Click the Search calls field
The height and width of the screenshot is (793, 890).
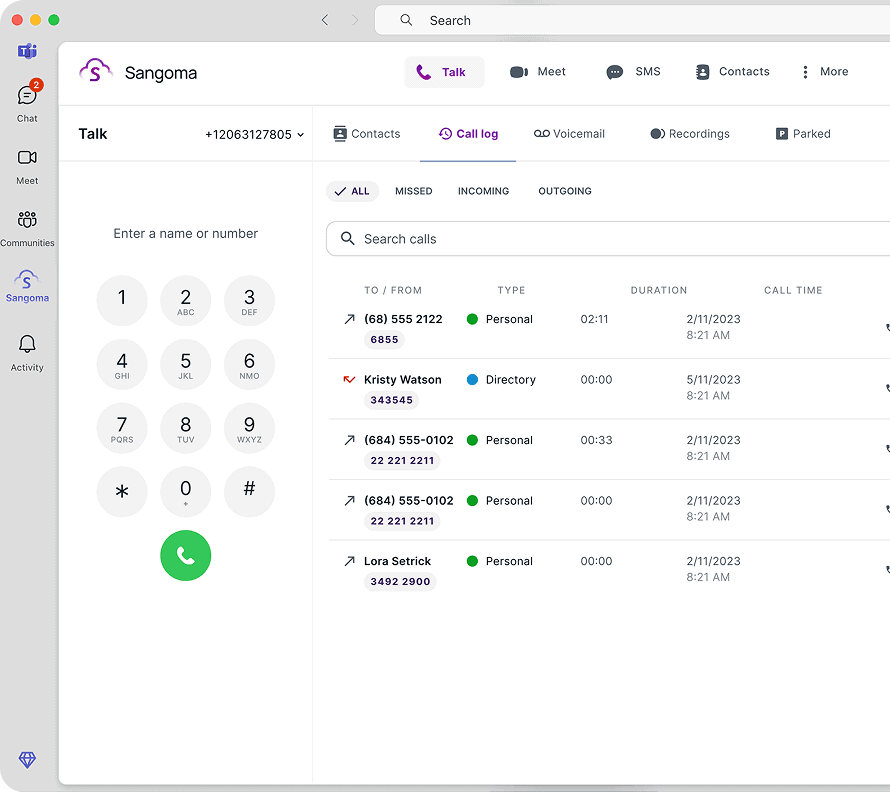pyautogui.click(x=610, y=239)
